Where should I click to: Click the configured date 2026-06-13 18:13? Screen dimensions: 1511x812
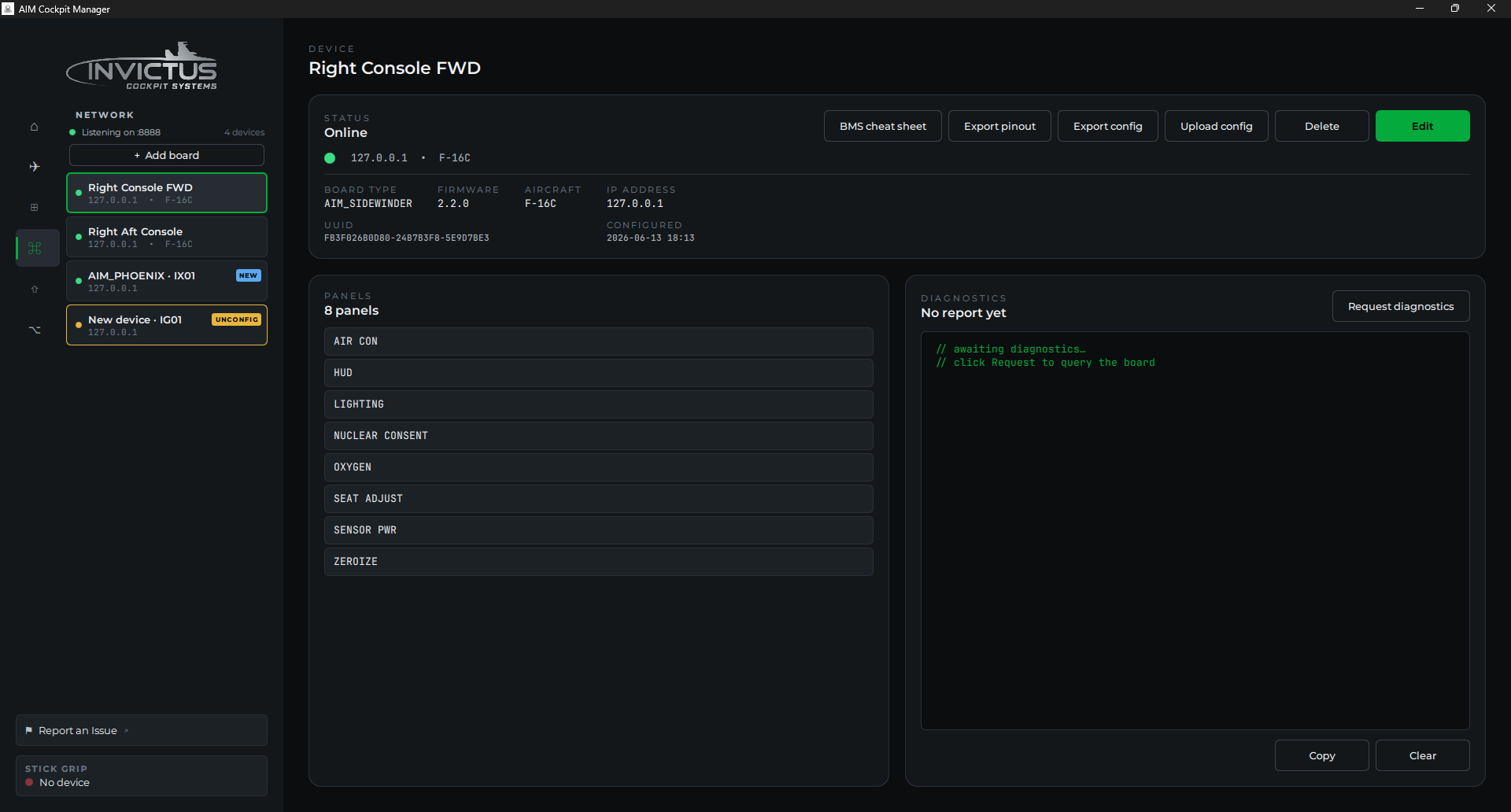point(651,238)
